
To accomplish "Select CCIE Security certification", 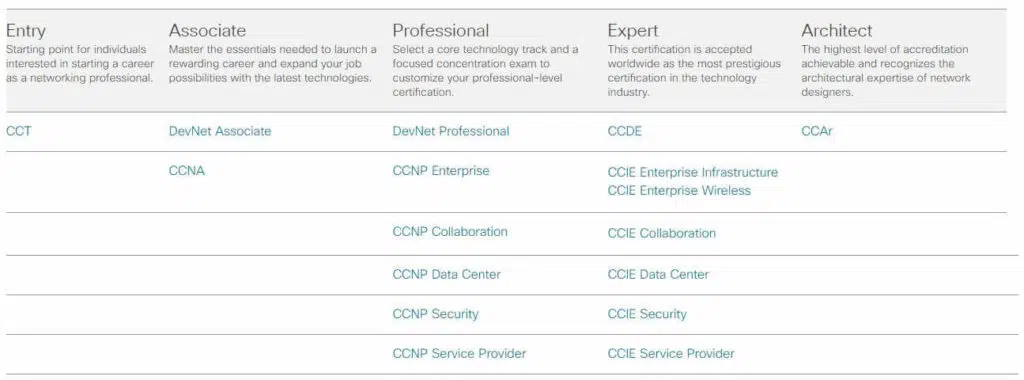I will pyautogui.click(x=647, y=314).
